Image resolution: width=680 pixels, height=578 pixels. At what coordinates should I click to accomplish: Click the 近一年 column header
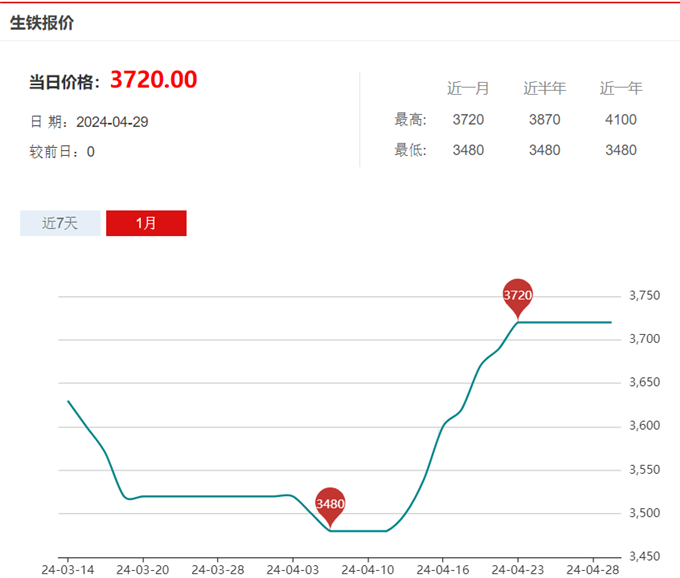coord(621,88)
